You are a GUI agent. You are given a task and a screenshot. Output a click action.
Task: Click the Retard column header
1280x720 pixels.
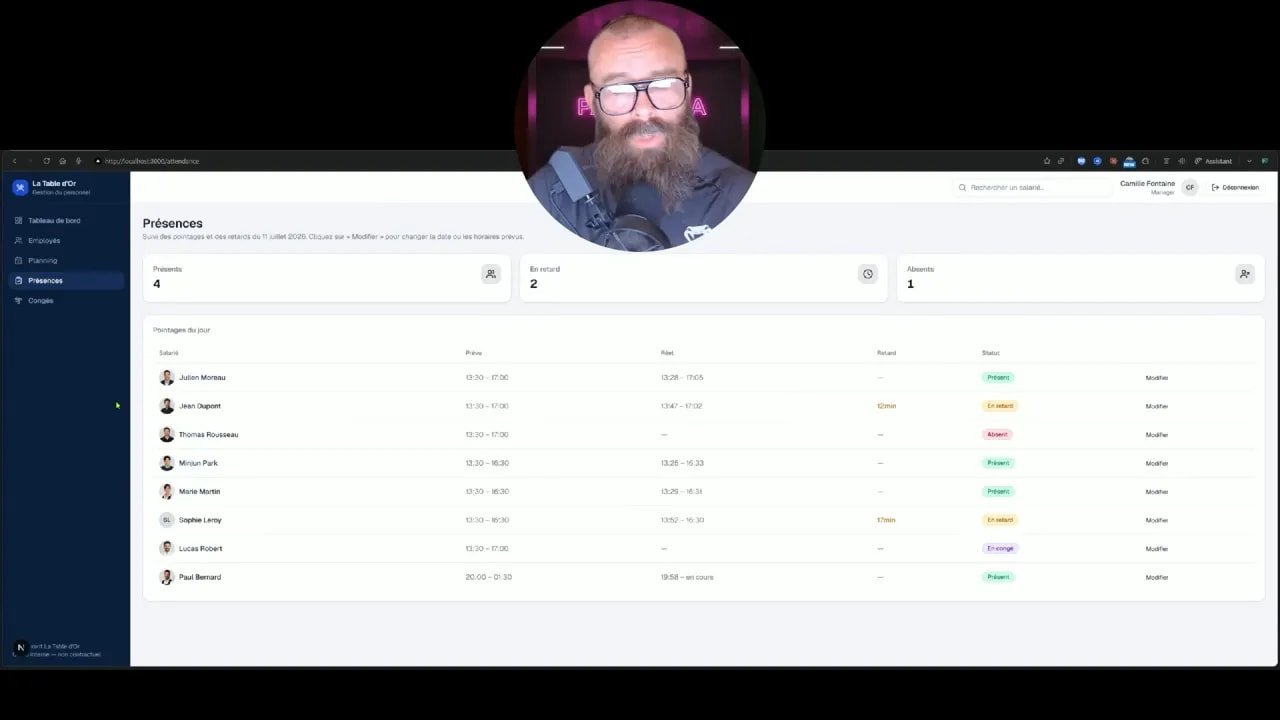click(886, 353)
